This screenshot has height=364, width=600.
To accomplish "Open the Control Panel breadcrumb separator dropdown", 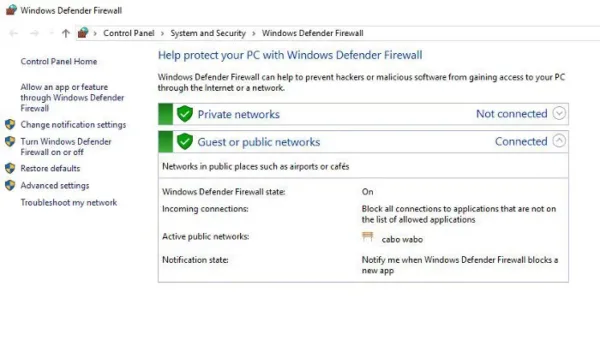I will (162, 34).
